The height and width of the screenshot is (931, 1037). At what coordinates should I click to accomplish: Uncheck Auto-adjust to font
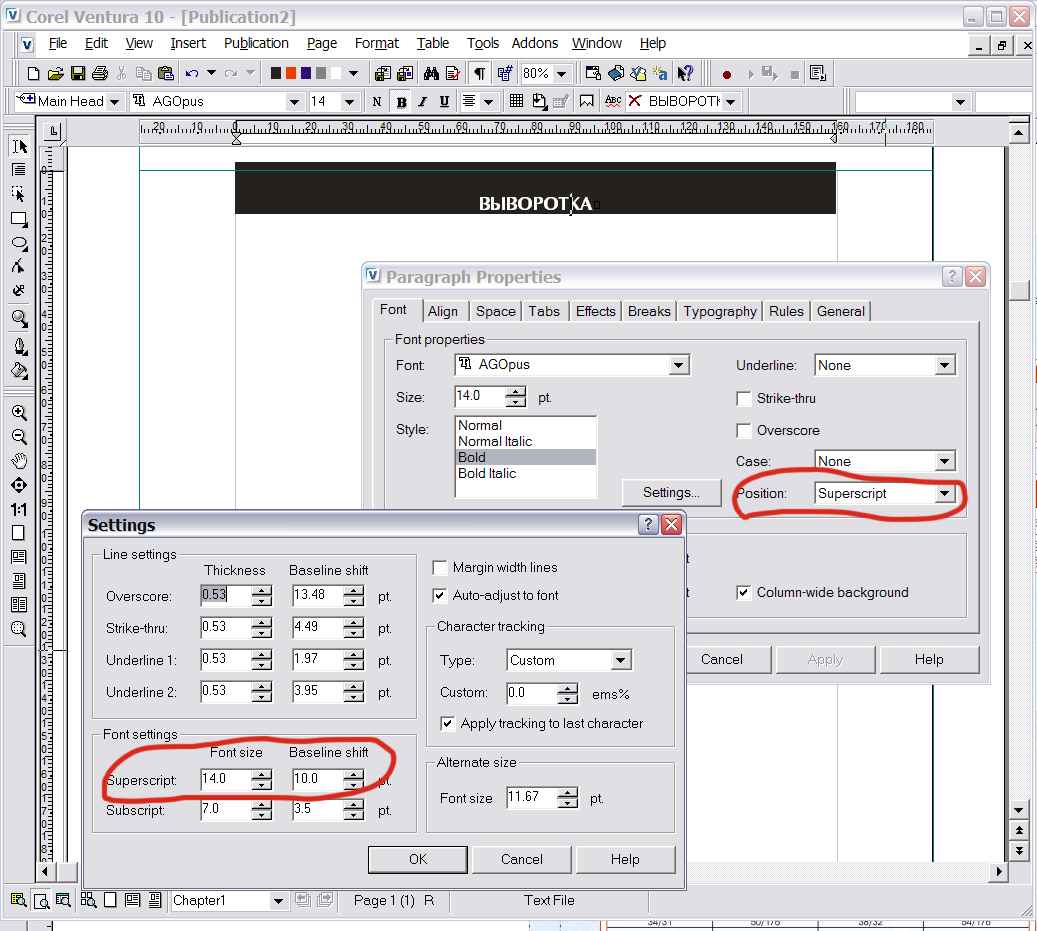tap(439, 596)
